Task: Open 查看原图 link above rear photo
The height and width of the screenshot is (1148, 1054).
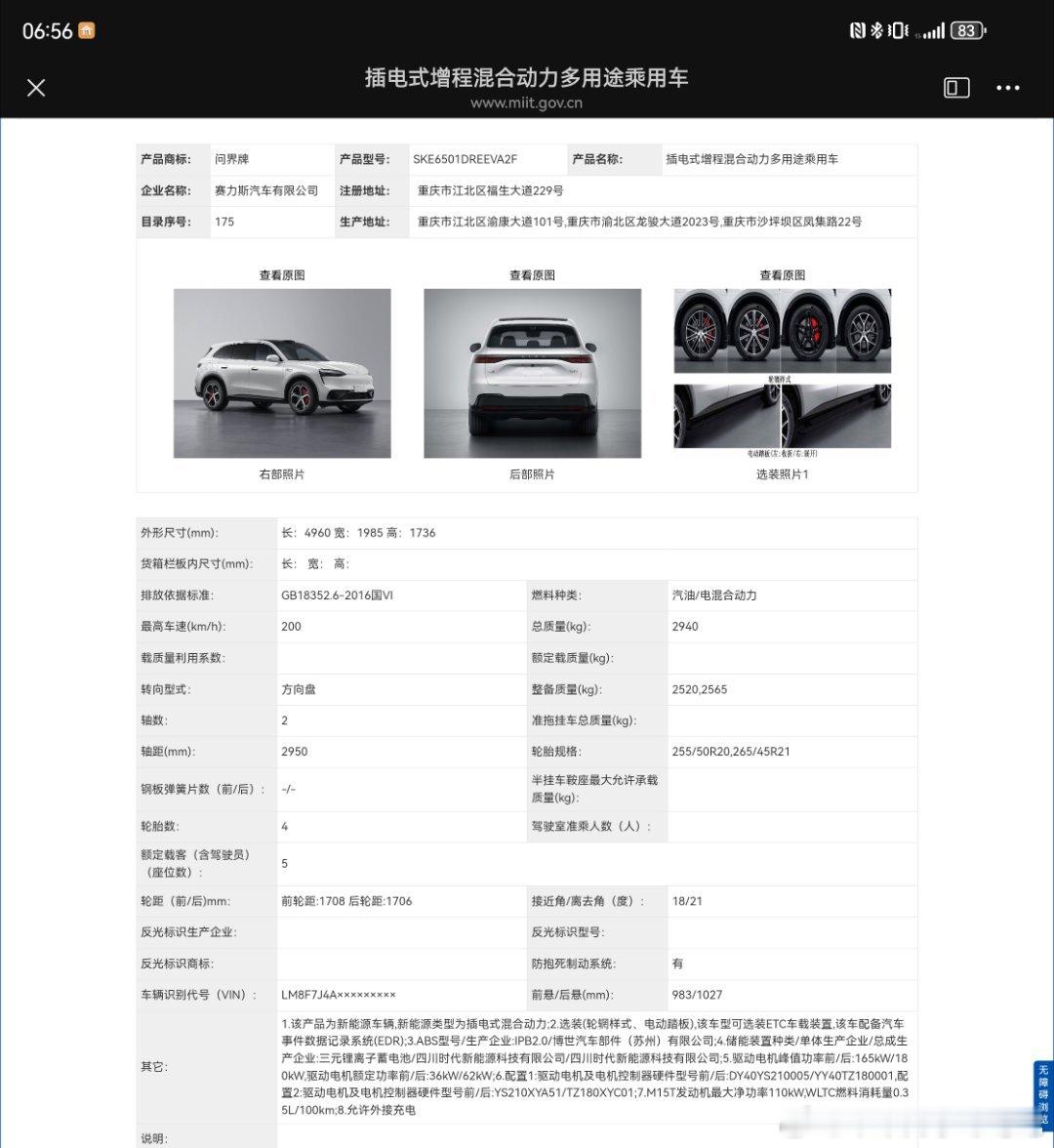Action: (532, 275)
